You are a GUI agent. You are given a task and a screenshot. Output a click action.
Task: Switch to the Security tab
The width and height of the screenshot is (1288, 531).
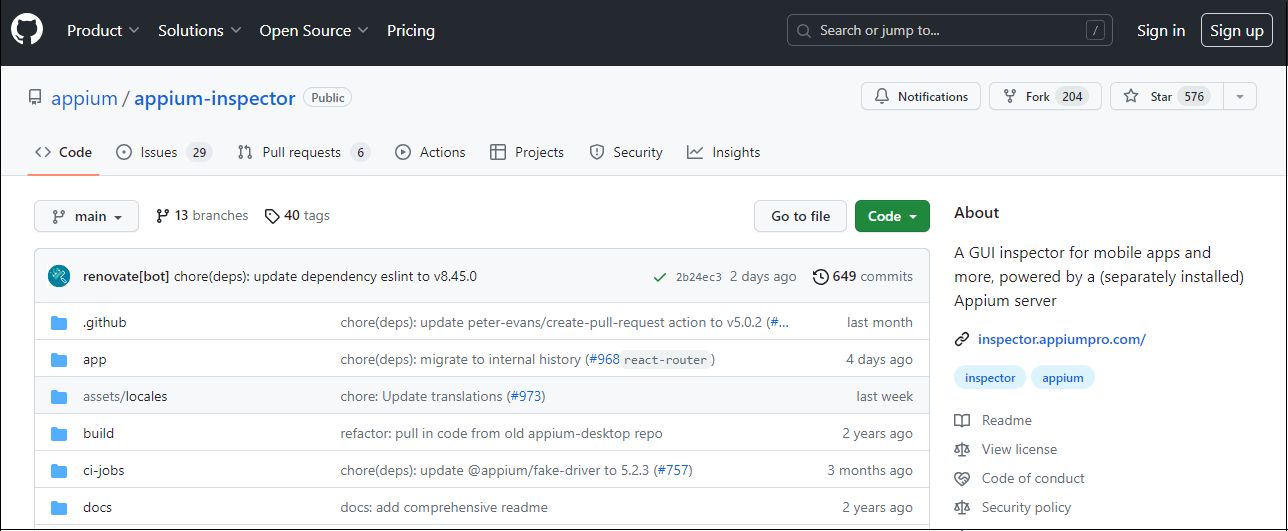click(x=626, y=152)
